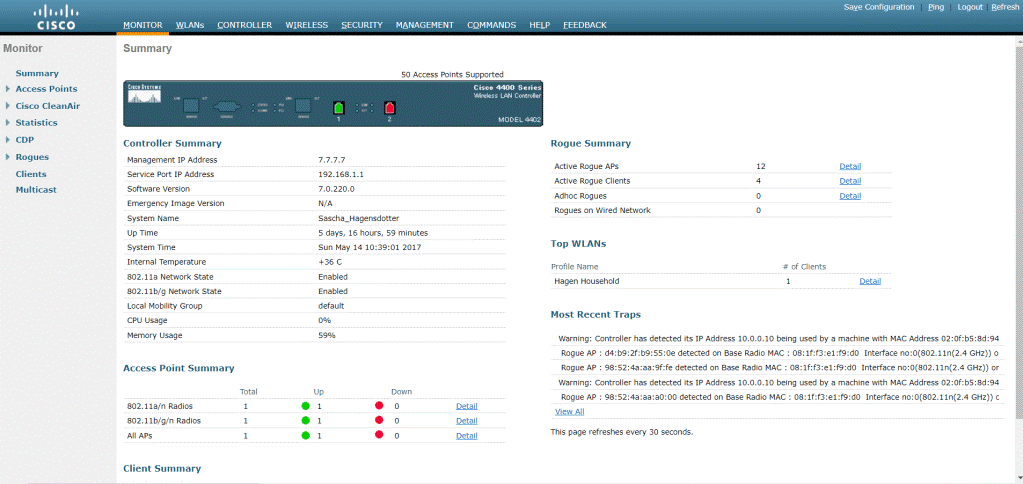This screenshot has height=484, width=1023.
Task: Click red Down status dot for All APs
Action: tap(379, 436)
